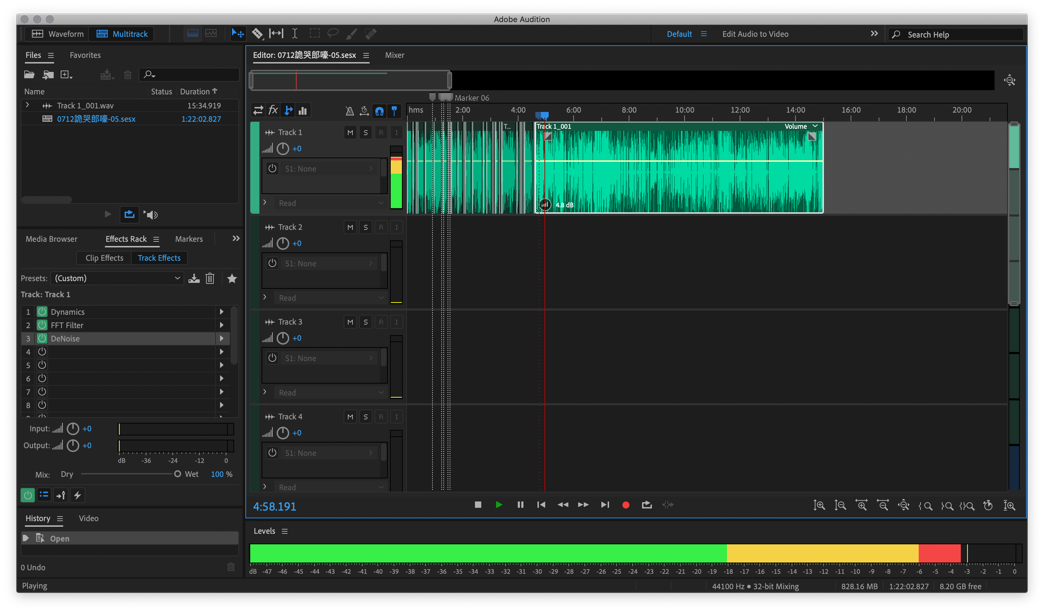
Task: Click the Dry/Wet Mix slider handle
Action: click(x=177, y=474)
